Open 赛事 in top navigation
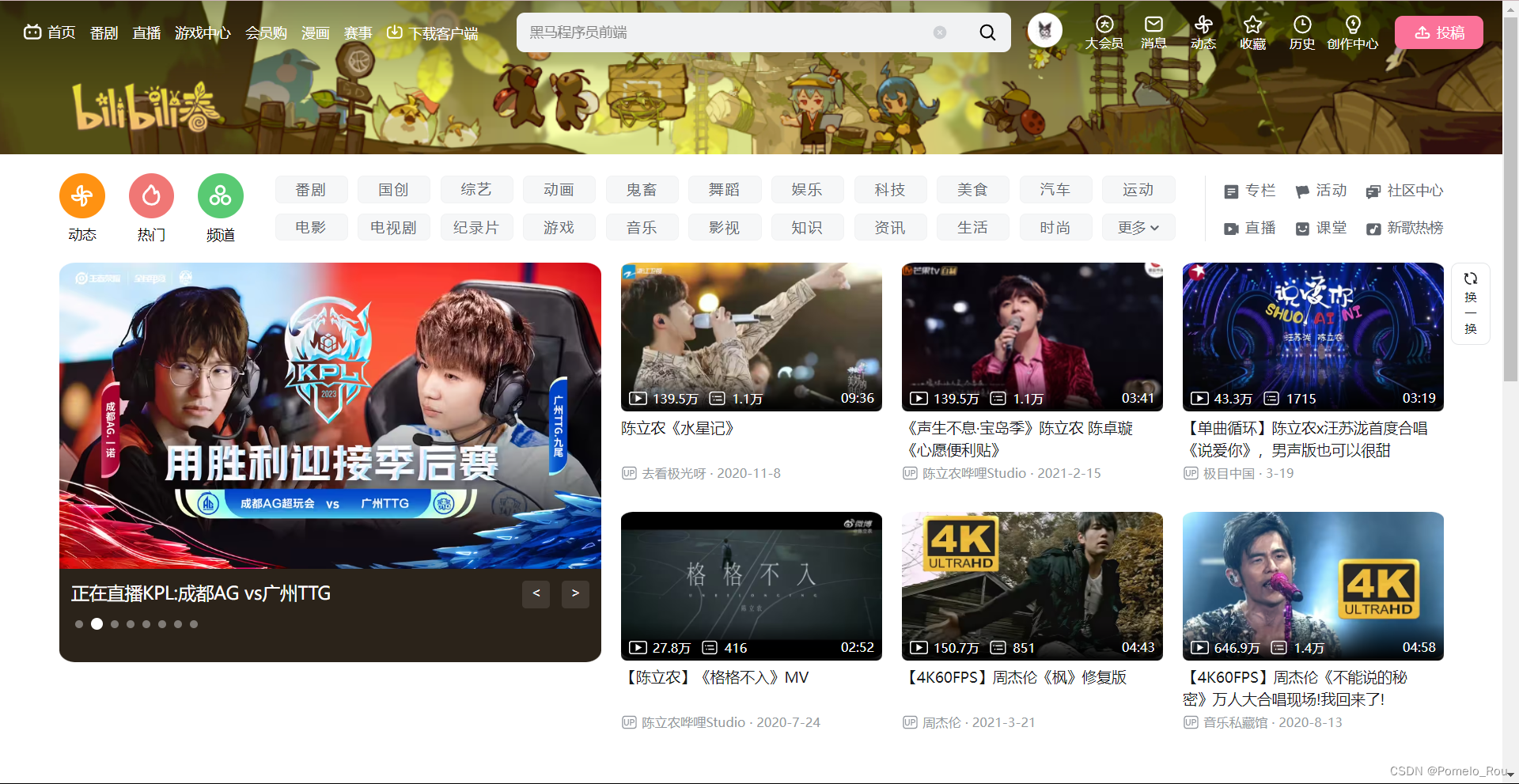 (358, 32)
